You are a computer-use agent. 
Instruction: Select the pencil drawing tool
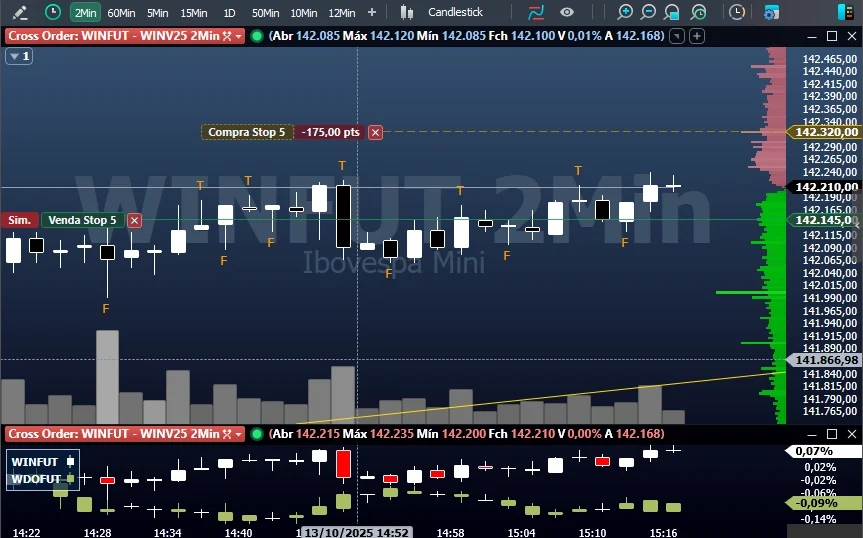[x=19, y=12]
